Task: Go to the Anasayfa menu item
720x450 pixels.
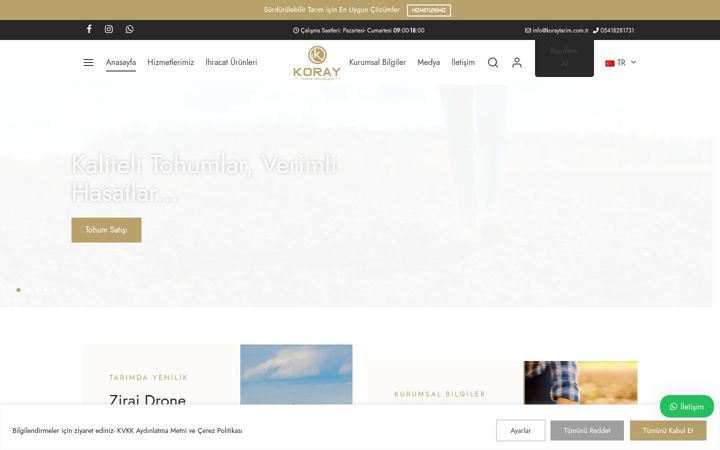Action: (x=121, y=62)
